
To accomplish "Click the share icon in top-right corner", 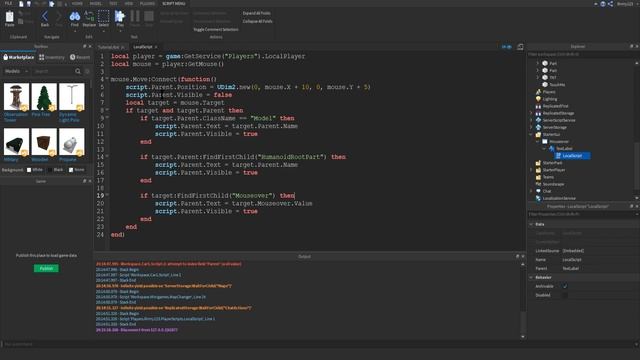I will coord(610,4).
